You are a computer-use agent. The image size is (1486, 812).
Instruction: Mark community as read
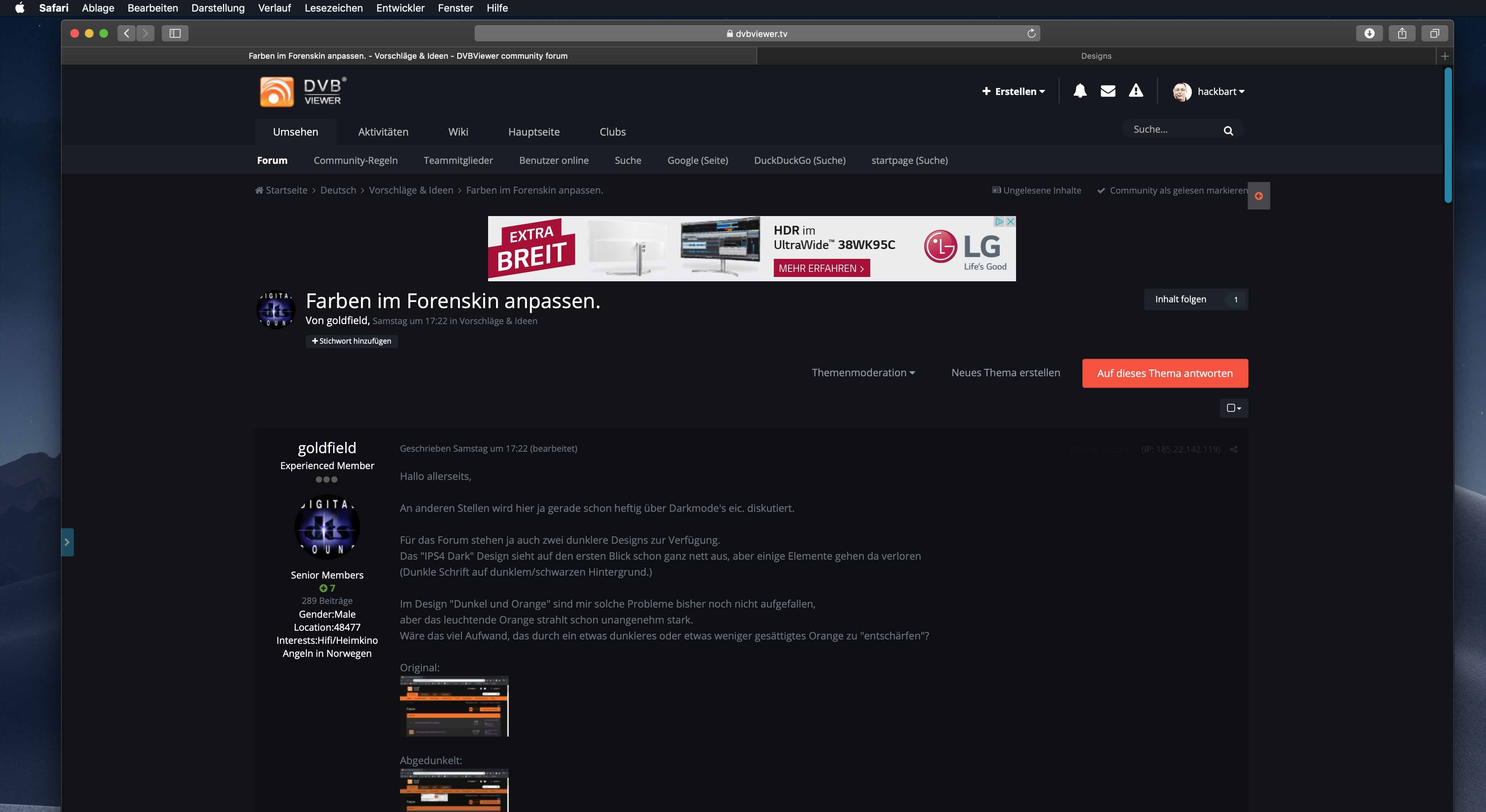(x=1173, y=190)
